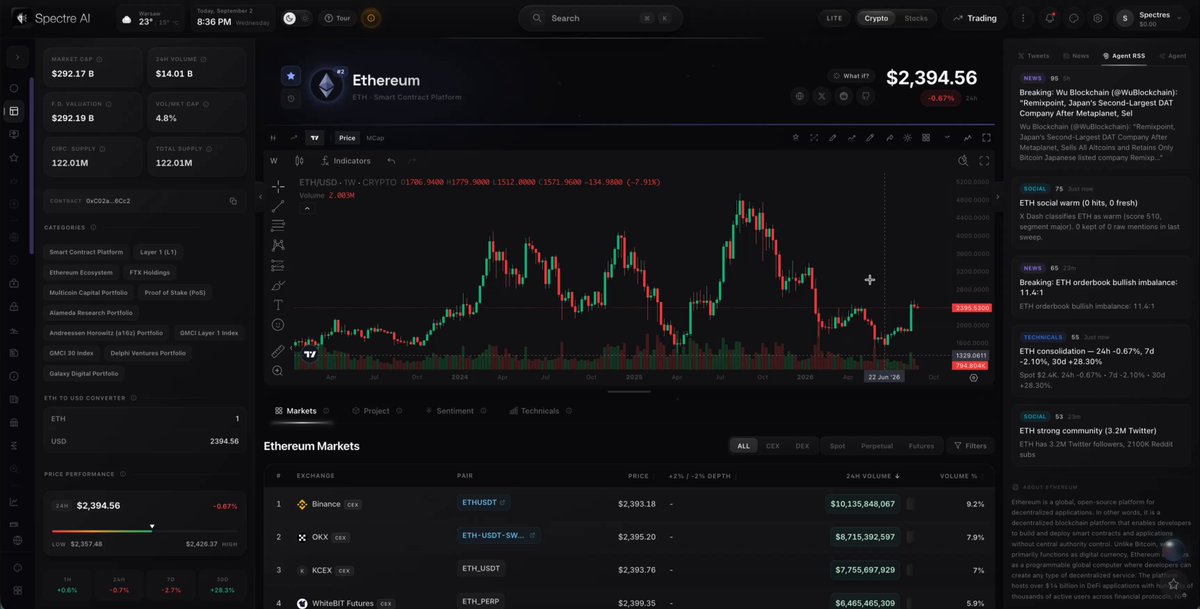This screenshot has width=1200, height=609.
Task: Click the 24H price range slider
Action: click(144, 530)
